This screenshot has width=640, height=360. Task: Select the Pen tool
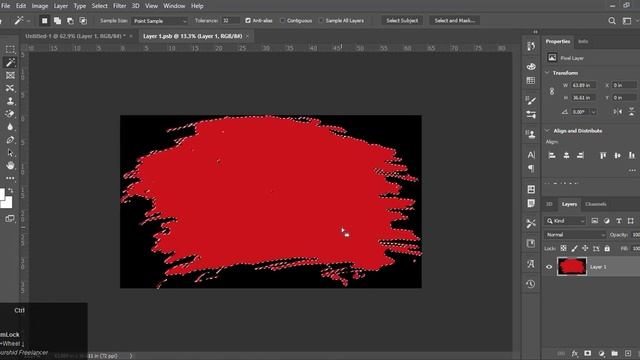(10, 140)
